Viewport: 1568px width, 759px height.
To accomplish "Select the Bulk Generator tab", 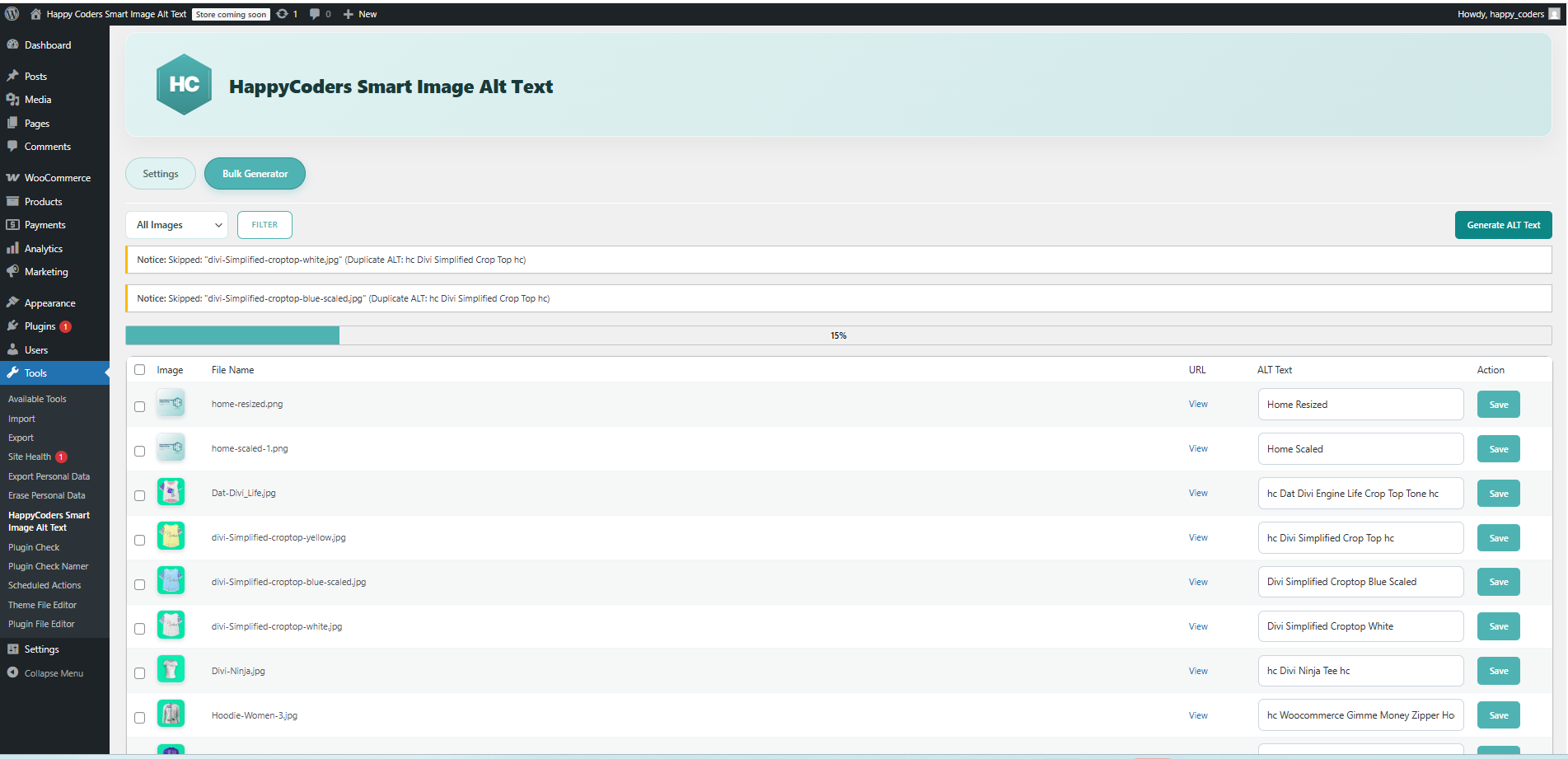I will [255, 173].
